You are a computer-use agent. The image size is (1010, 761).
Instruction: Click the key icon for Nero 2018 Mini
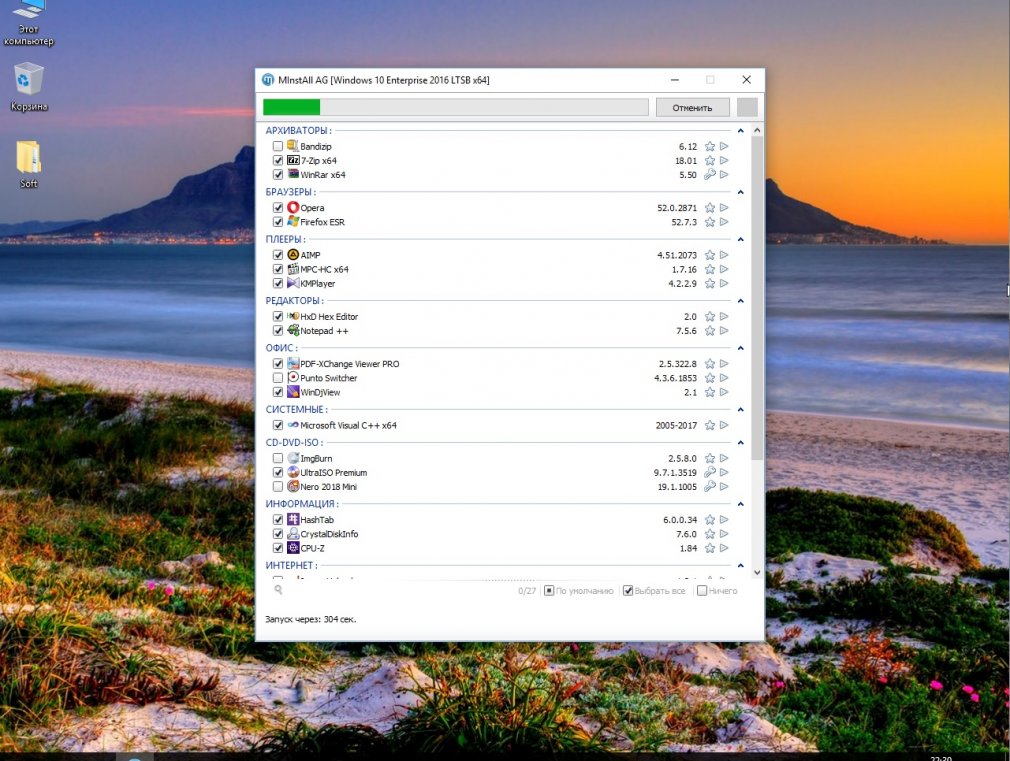coord(709,486)
